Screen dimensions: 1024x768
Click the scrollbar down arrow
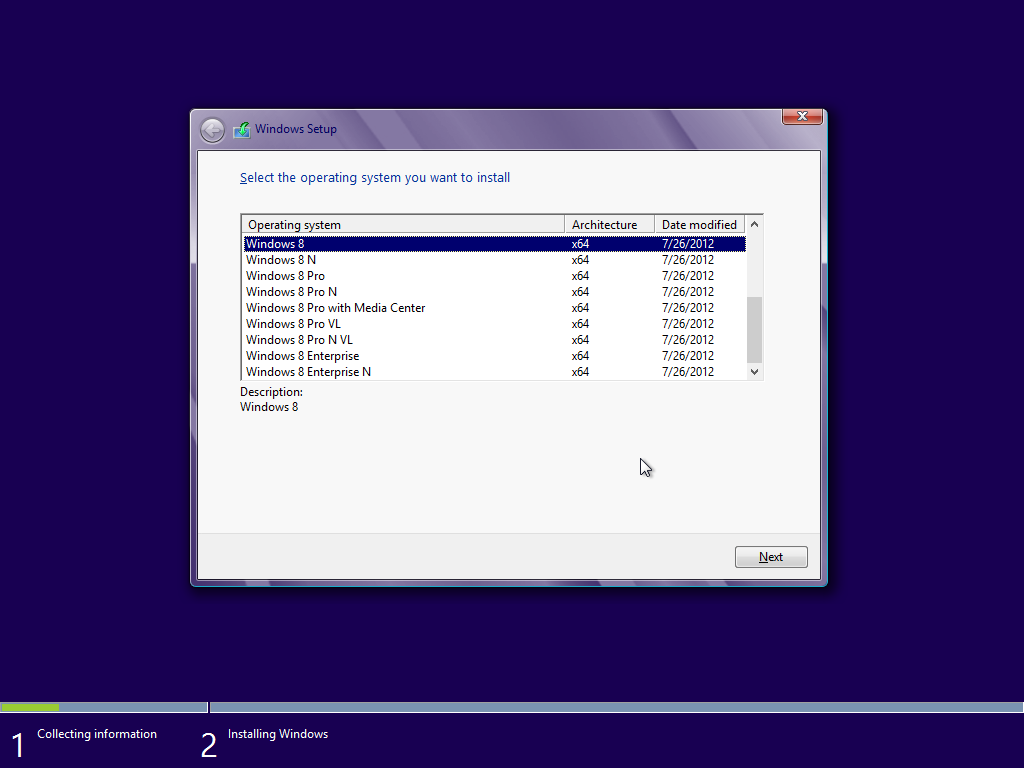[754, 371]
